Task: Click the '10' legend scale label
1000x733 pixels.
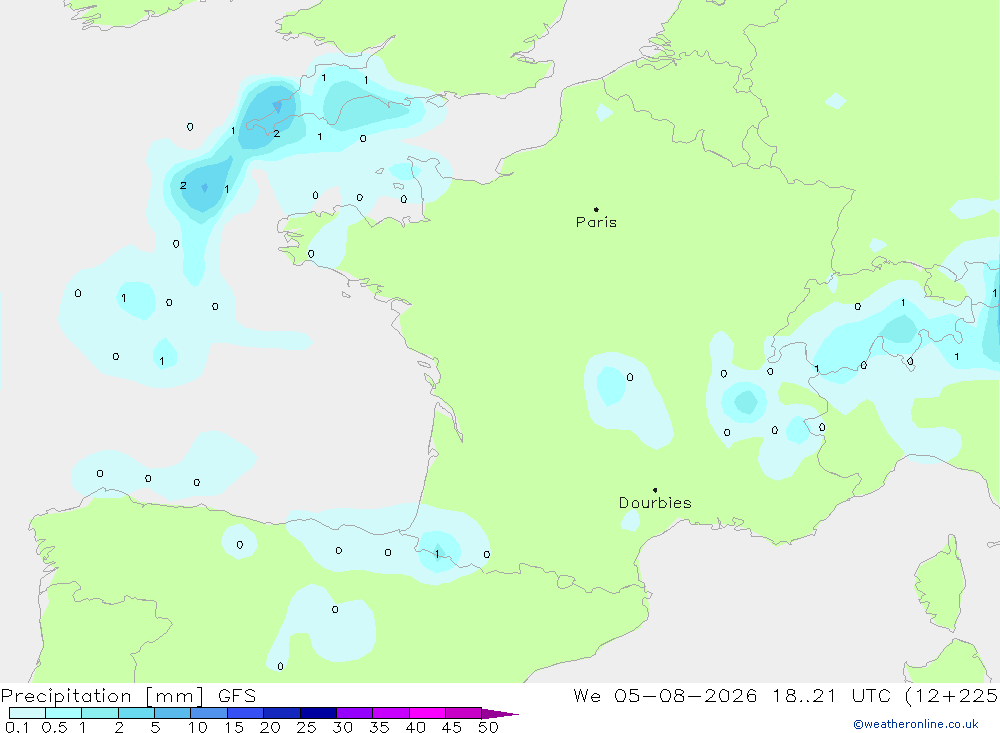Action: coord(198,727)
